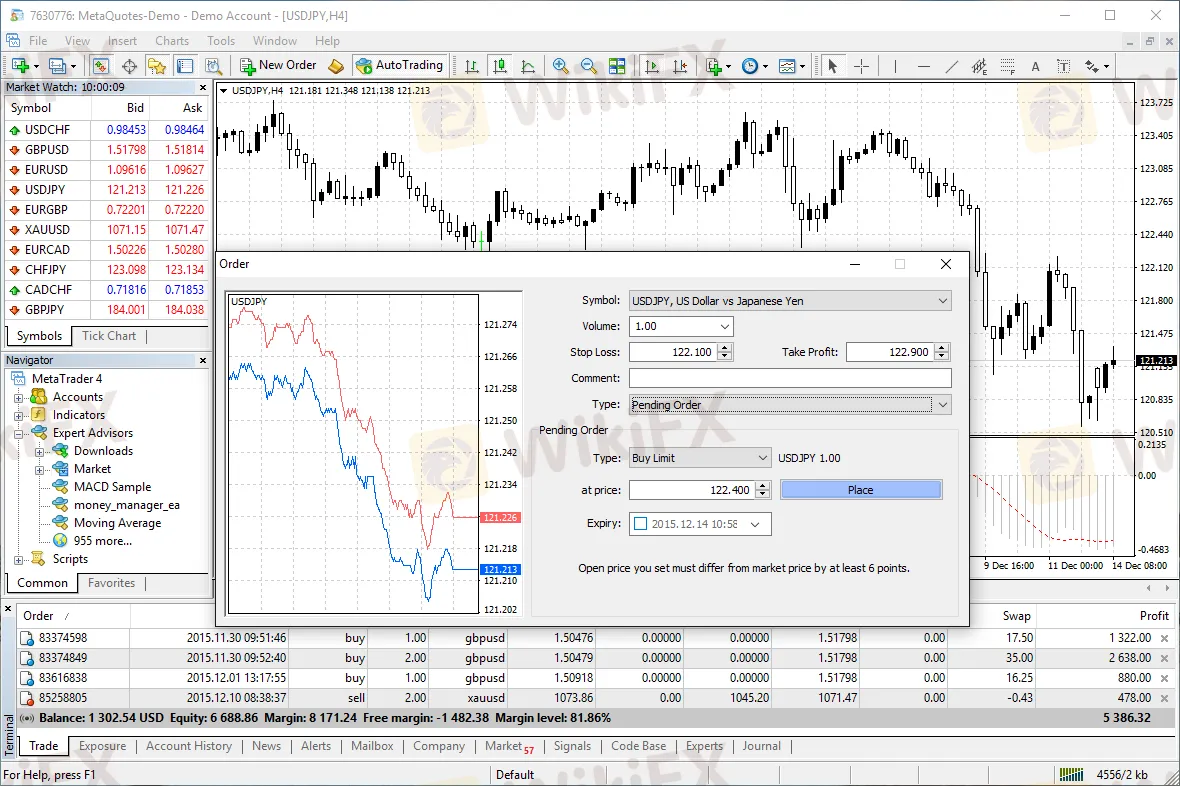Screen dimensions: 1180x786
Task: Expand the Scripts tree node
Action: [19, 559]
